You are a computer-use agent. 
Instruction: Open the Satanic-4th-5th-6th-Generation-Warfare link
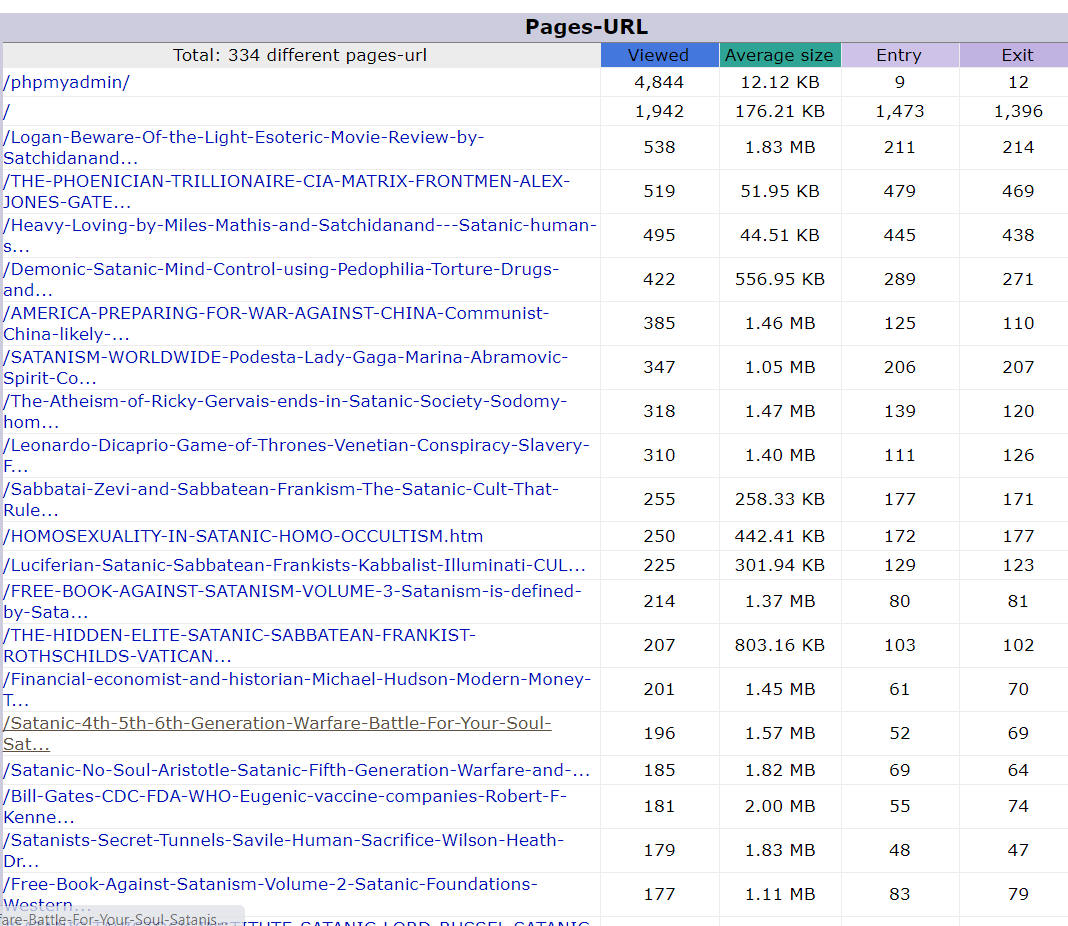[x=277, y=733]
